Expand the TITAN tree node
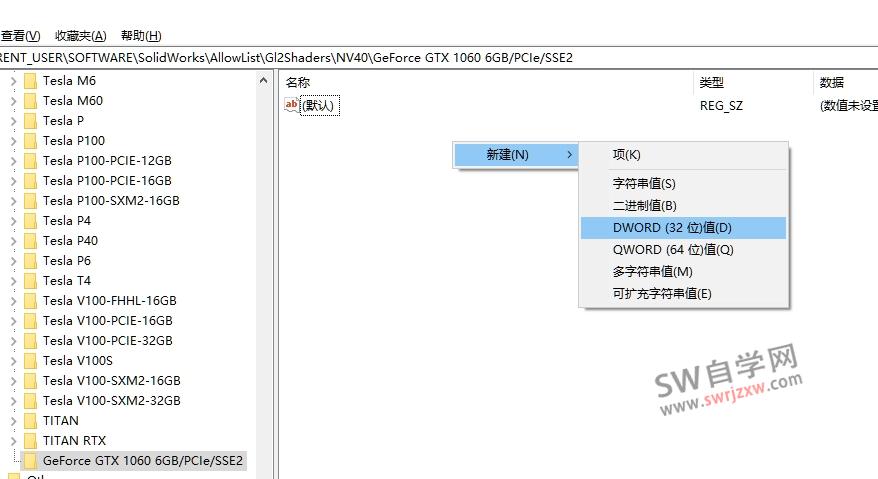Viewport: 878px width, 479px height. pos(13,421)
